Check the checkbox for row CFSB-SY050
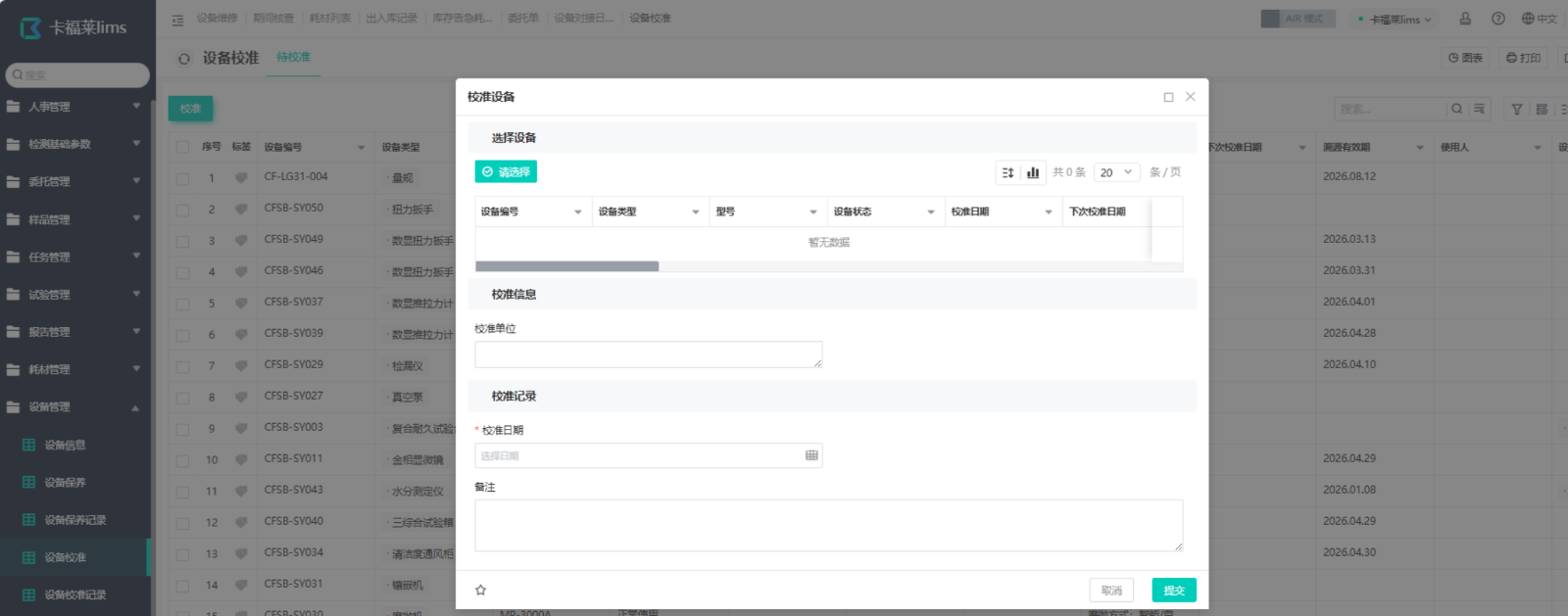This screenshot has width=1568, height=616. tap(182, 210)
